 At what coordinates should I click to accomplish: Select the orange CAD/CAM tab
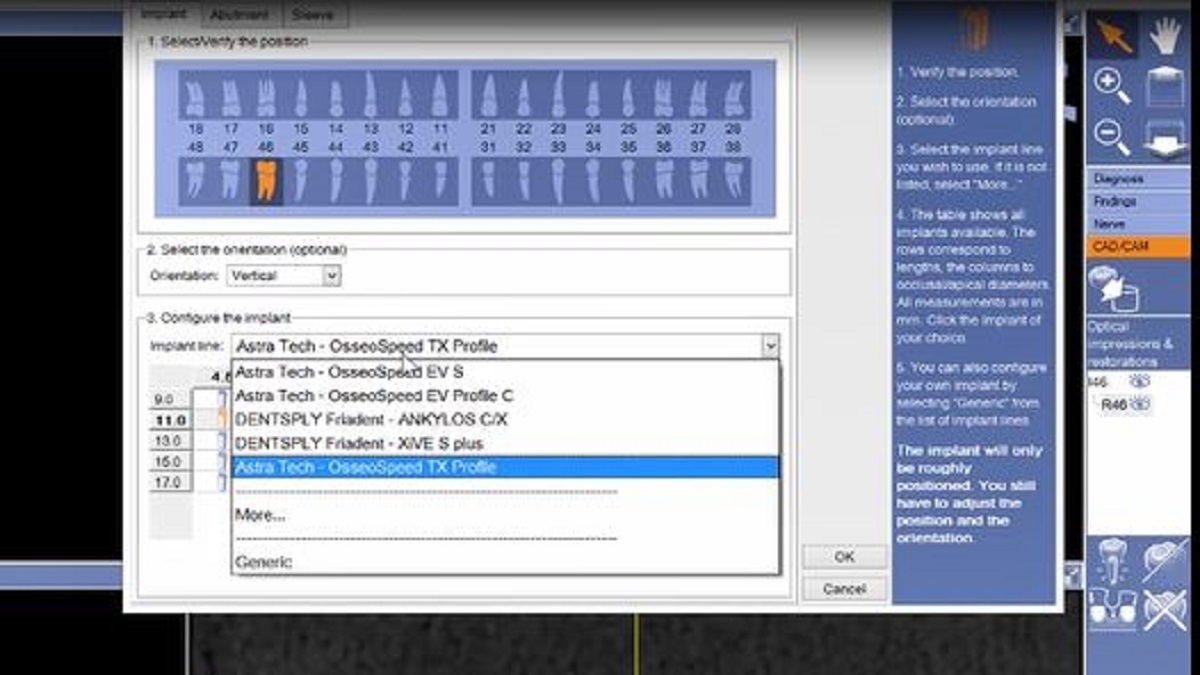point(1138,246)
